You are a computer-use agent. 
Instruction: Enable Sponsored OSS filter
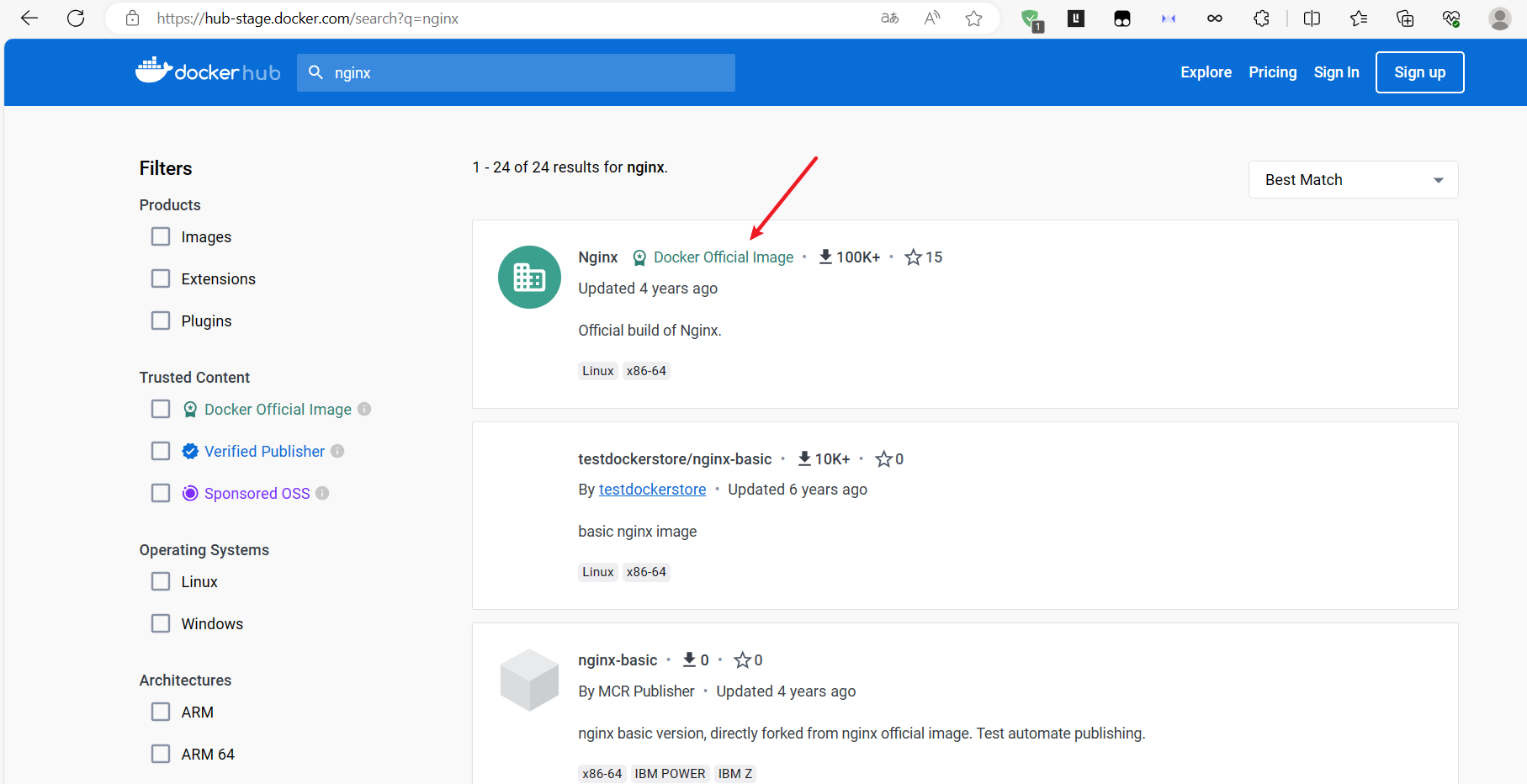click(161, 493)
